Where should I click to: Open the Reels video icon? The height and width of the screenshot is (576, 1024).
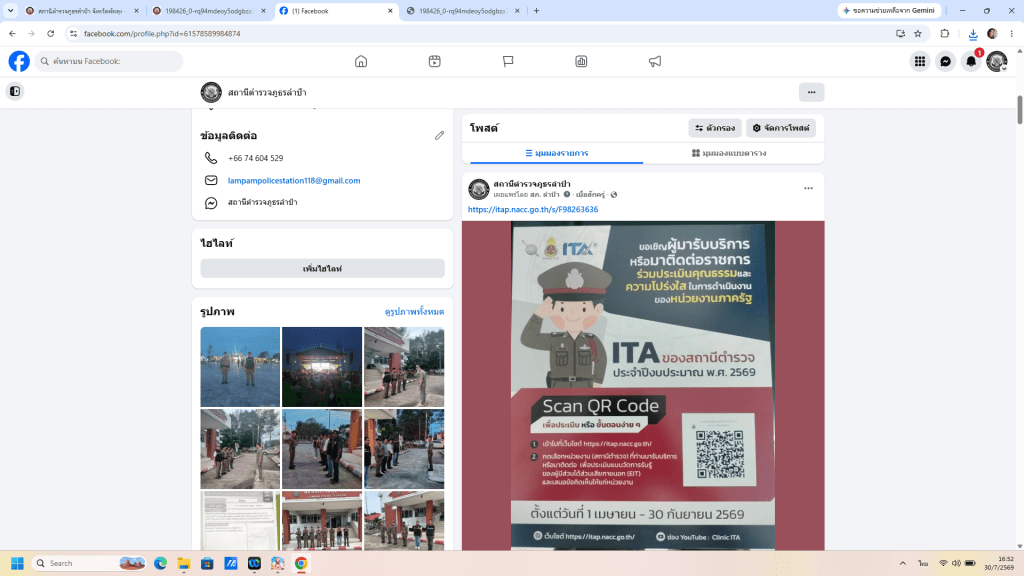click(x=434, y=61)
